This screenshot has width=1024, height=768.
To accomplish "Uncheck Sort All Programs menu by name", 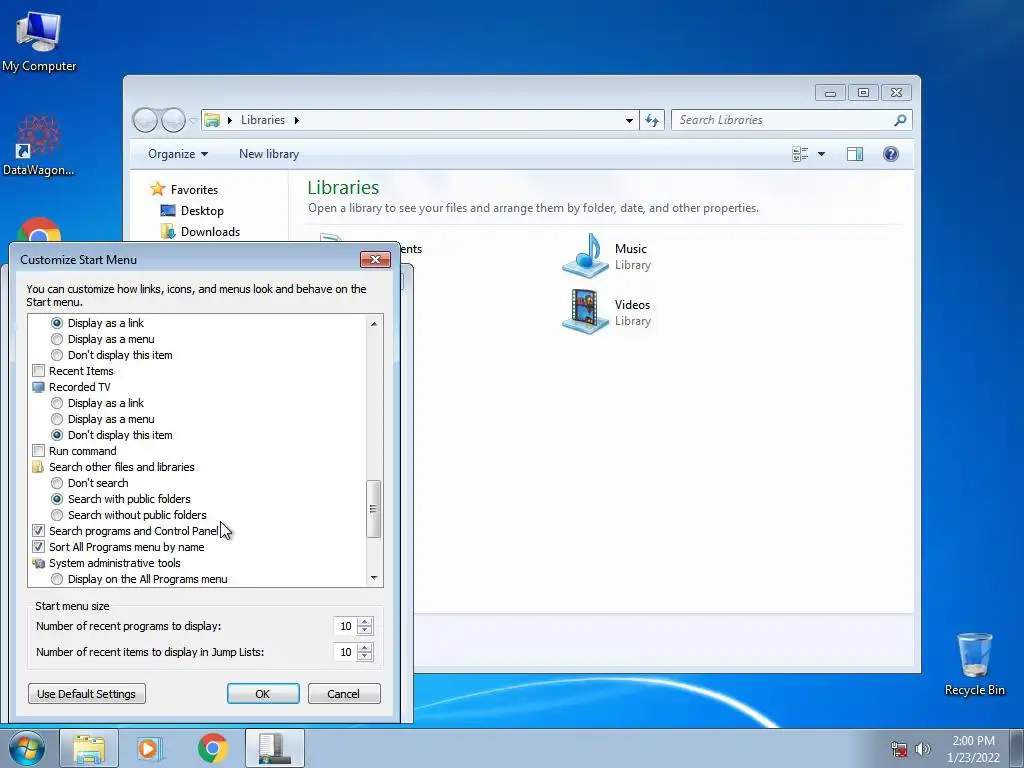I will click(39, 547).
